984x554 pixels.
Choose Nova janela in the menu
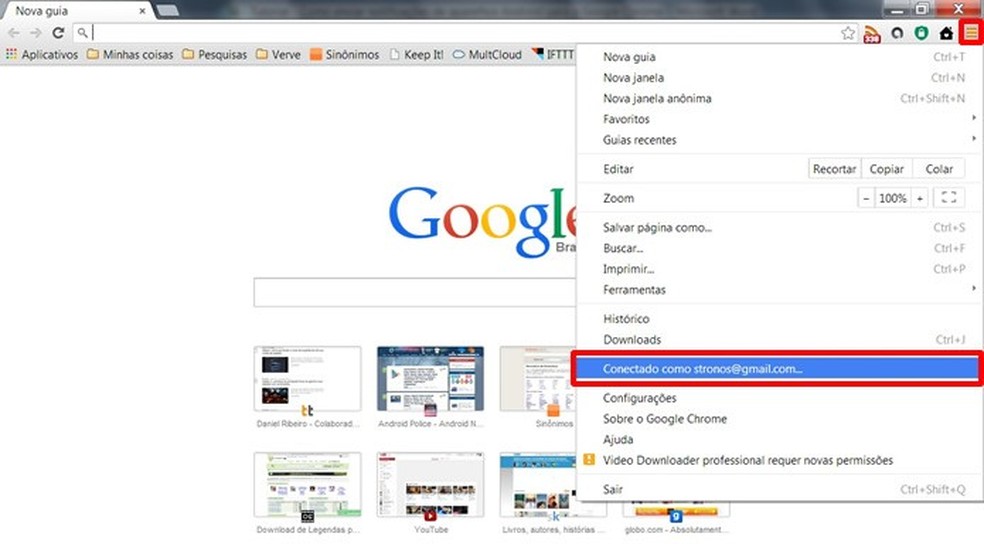pyautogui.click(x=779, y=78)
